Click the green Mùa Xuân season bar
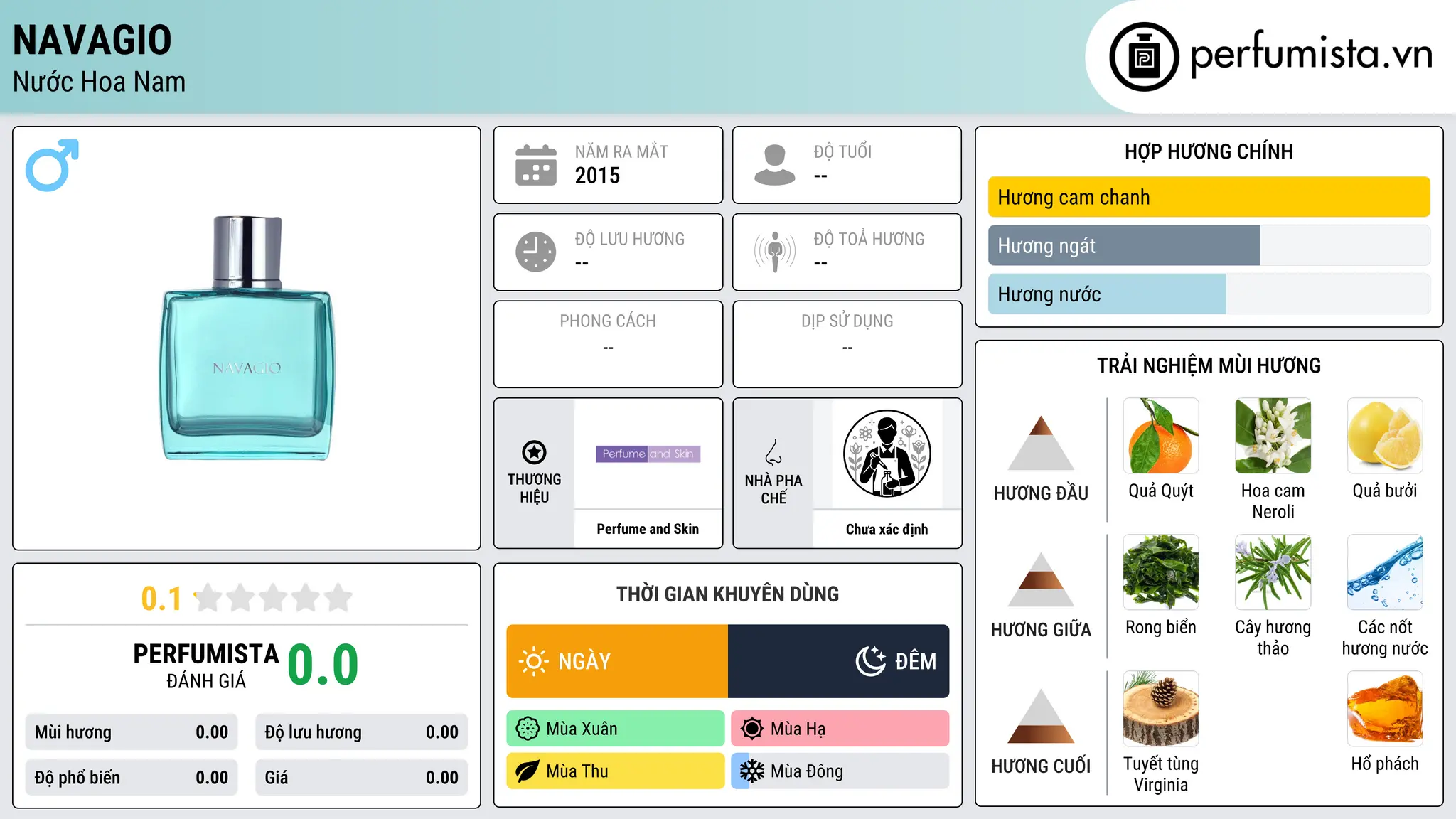The image size is (1456, 819). (x=615, y=729)
